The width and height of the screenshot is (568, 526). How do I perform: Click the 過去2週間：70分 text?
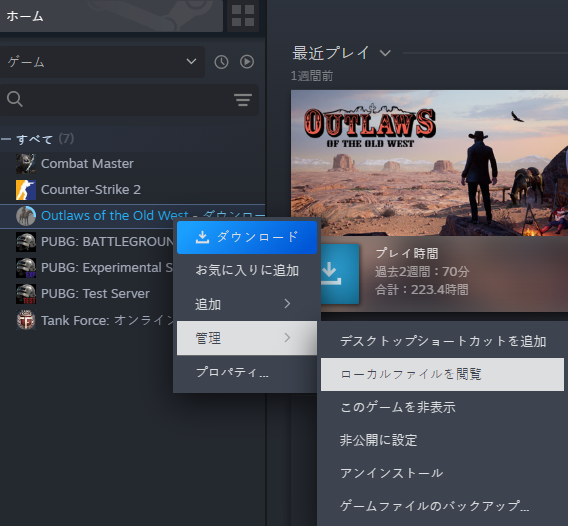[x=422, y=271]
